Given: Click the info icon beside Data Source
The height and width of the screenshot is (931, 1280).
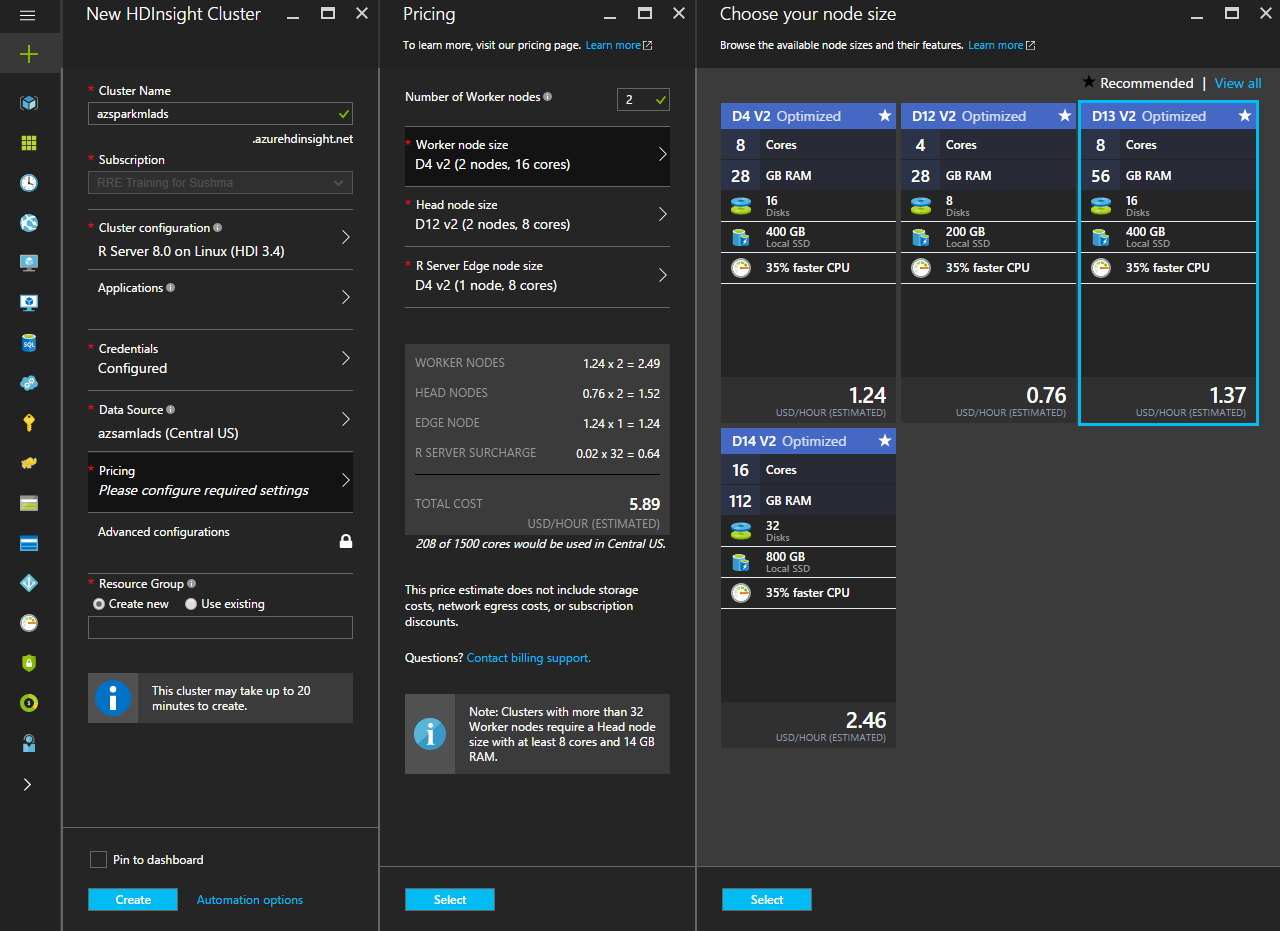Looking at the screenshot, I should click(171, 410).
